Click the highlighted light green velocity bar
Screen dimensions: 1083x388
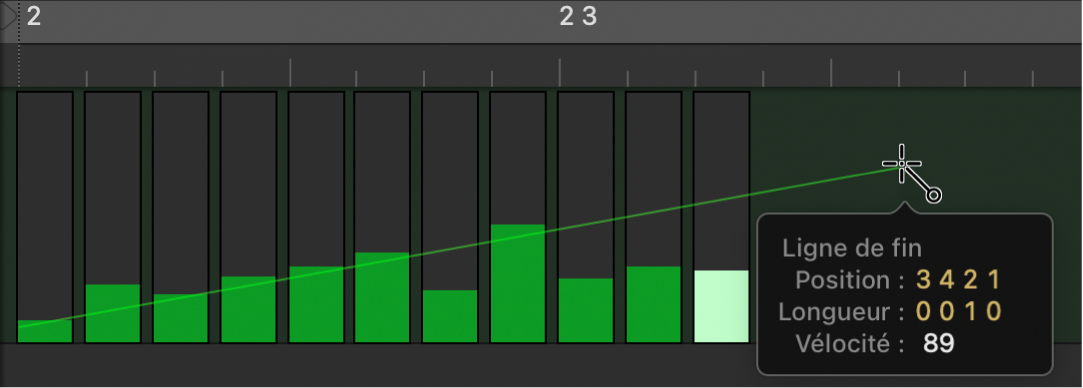coord(721,307)
